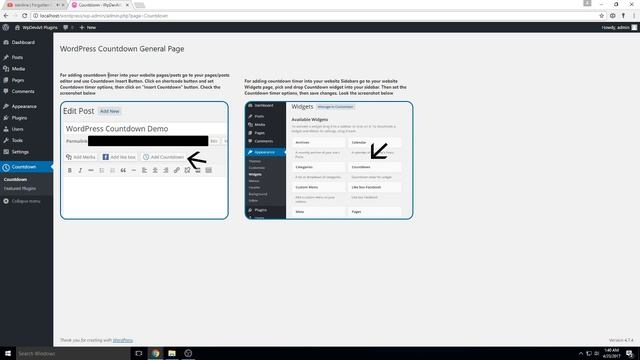Open Settings in the admin sidebar

pyautogui.click(x=20, y=152)
